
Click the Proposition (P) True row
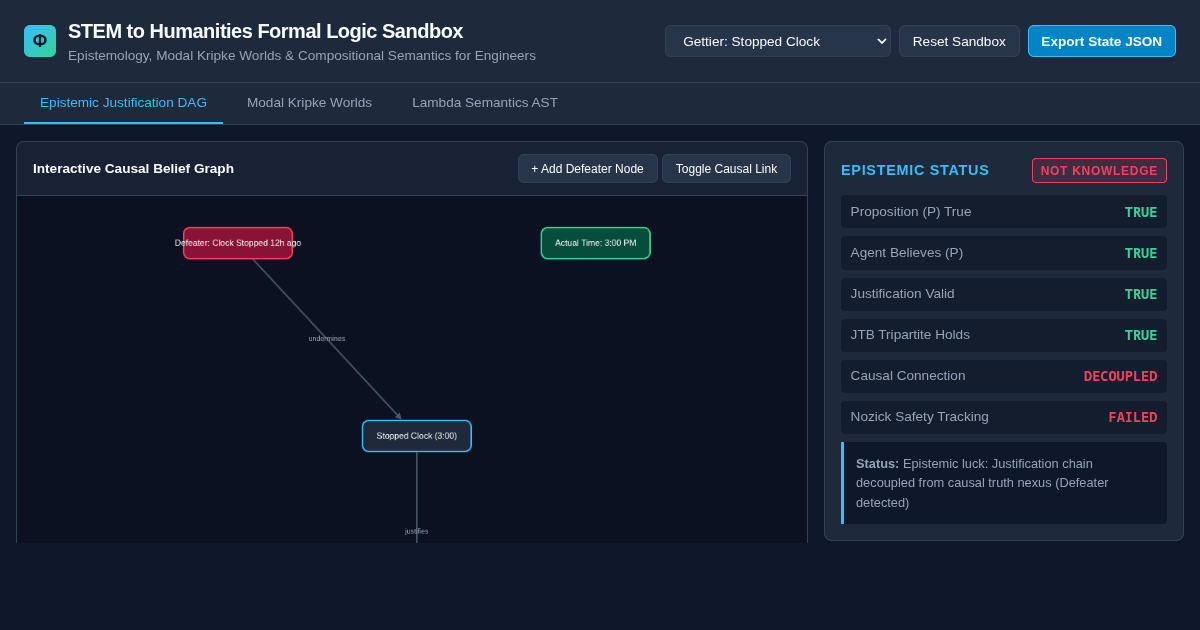1004,212
